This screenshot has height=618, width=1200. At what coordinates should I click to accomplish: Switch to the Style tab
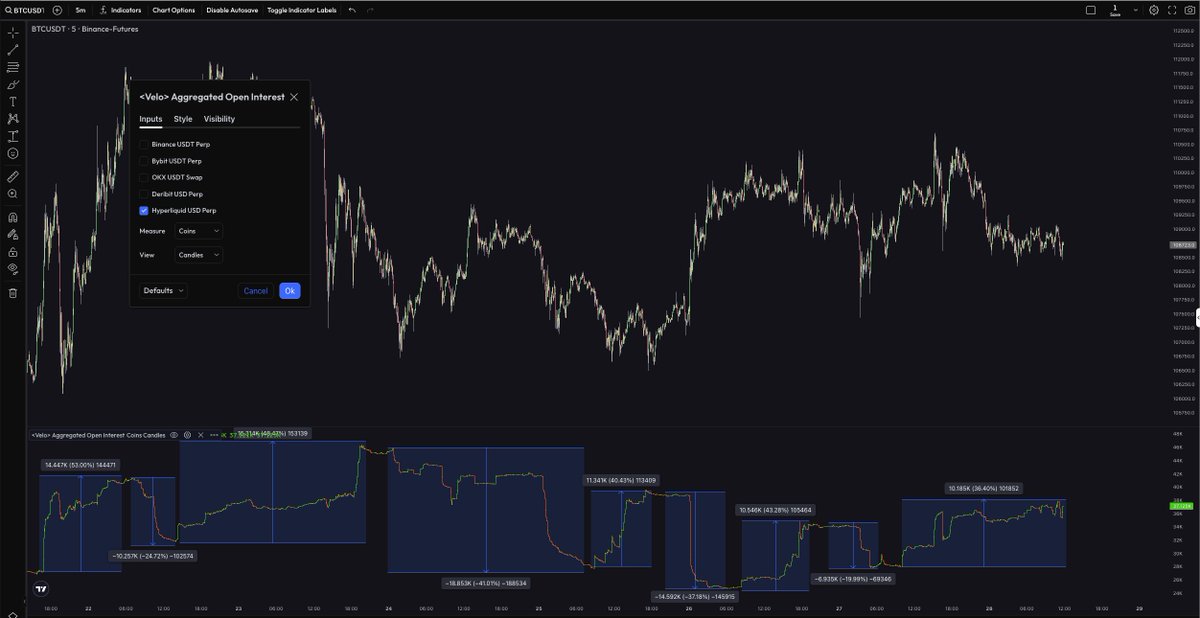point(183,118)
